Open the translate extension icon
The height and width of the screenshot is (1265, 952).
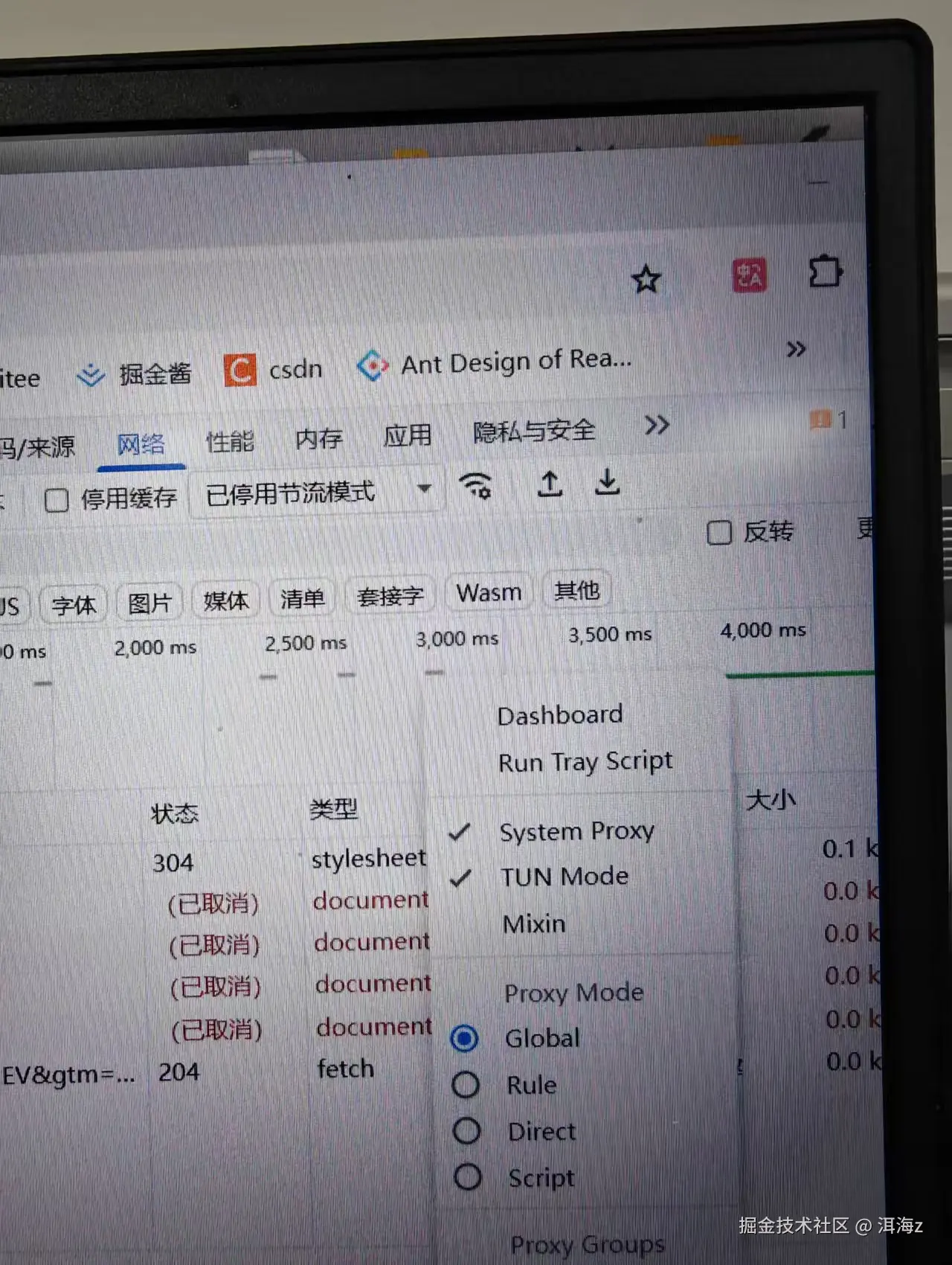click(749, 276)
